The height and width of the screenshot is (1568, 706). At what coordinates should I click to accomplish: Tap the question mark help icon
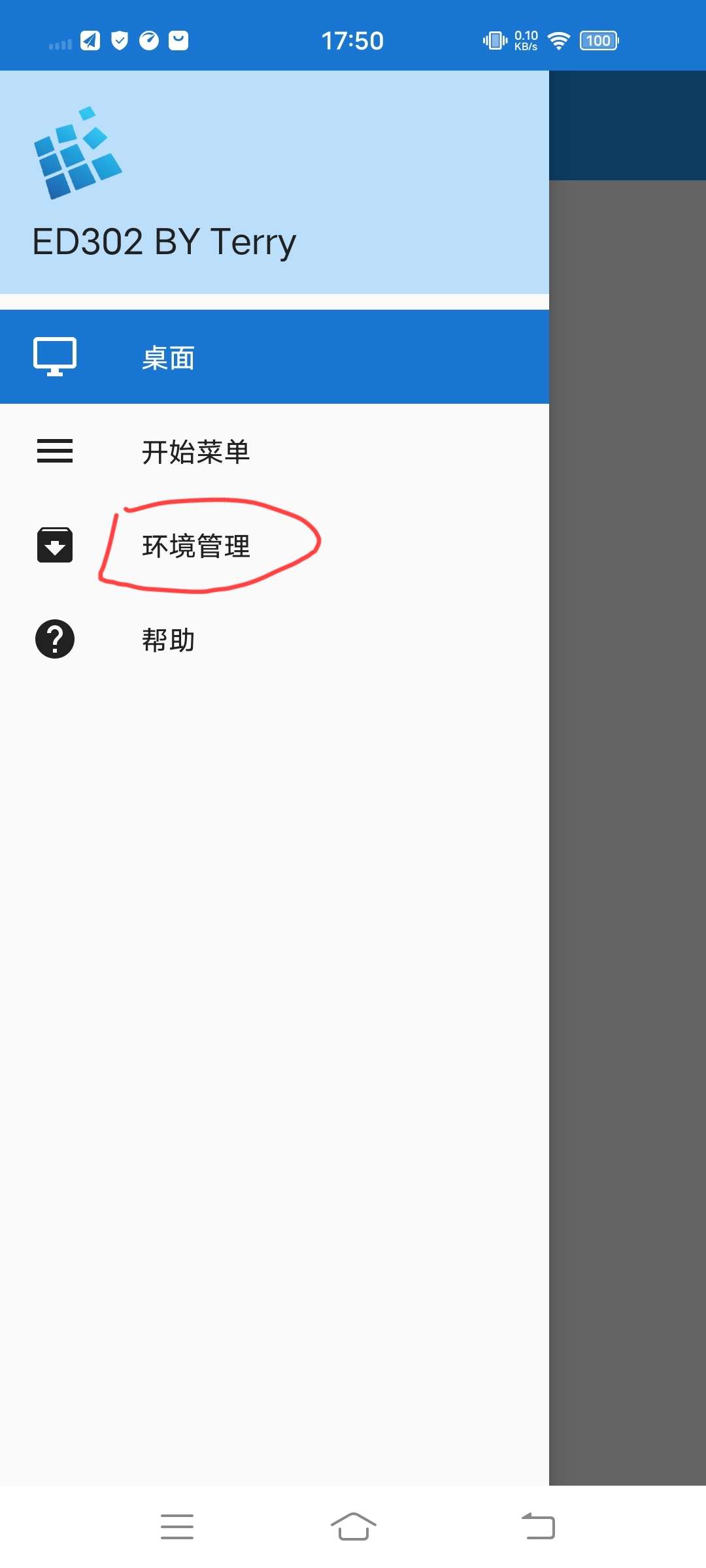coord(55,639)
